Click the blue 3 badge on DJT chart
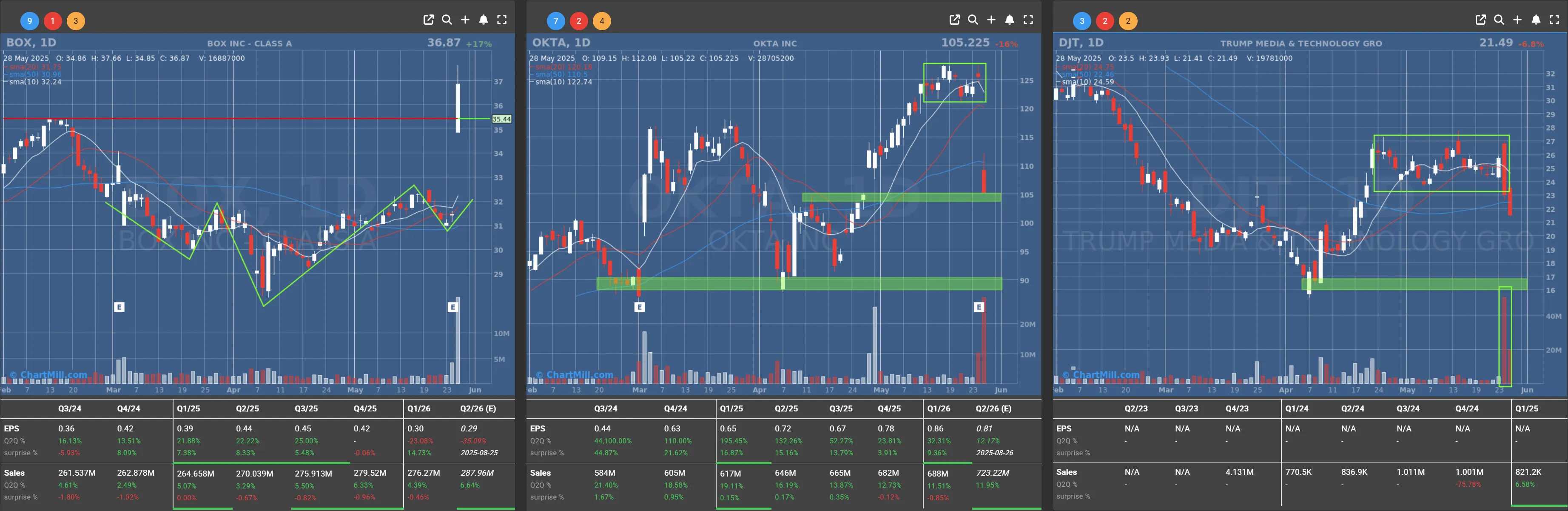The image size is (1568, 511). pyautogui.click(x=1081, y=21)
